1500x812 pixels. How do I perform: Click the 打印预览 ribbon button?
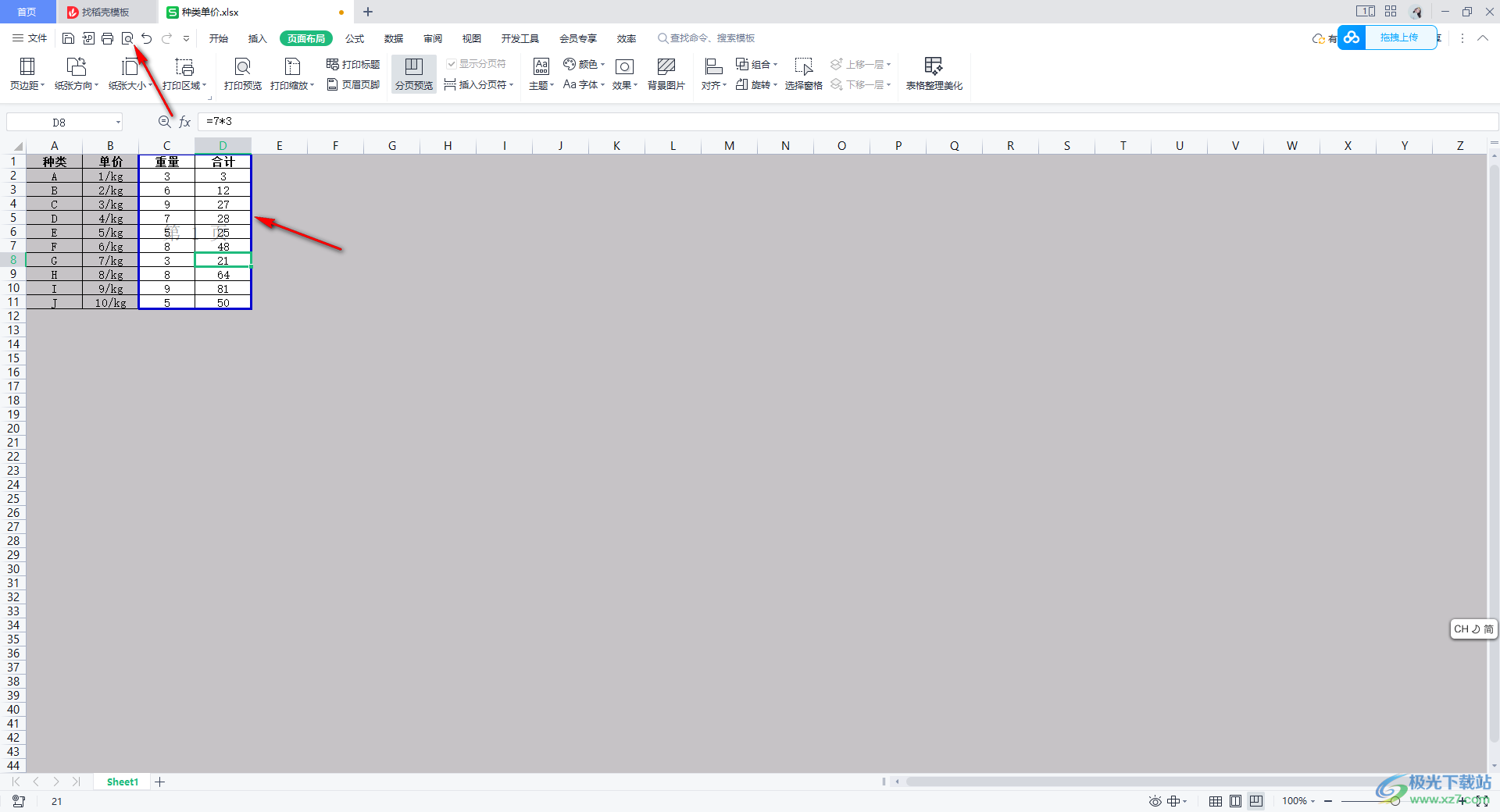coord(243,74)
